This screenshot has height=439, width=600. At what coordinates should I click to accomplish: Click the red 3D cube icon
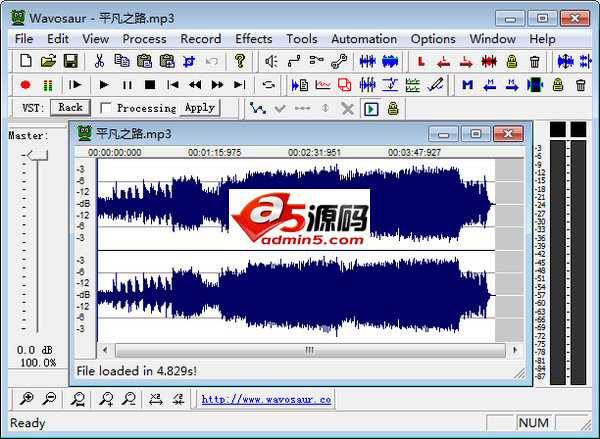point(345,85)
